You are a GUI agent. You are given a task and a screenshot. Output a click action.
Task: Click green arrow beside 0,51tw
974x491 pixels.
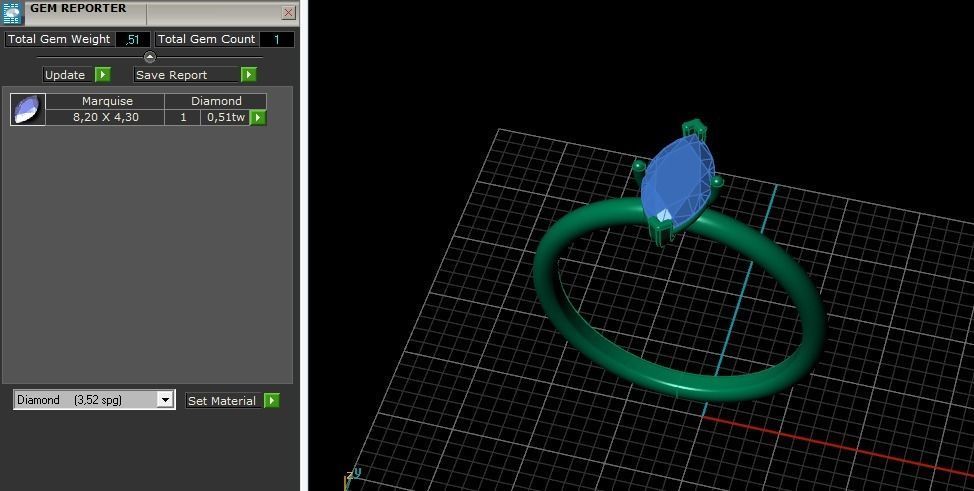(258, 117)
